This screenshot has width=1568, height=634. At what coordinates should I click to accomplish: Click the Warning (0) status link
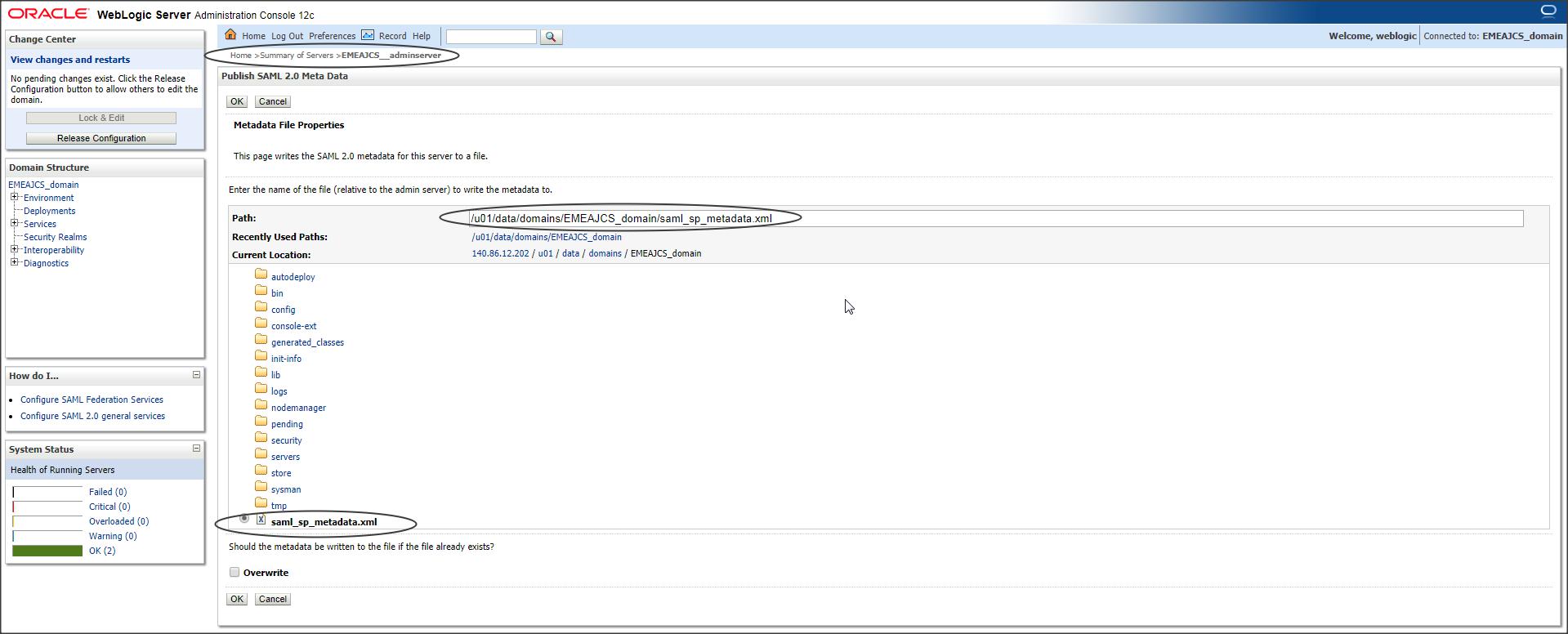pos(113,536)
